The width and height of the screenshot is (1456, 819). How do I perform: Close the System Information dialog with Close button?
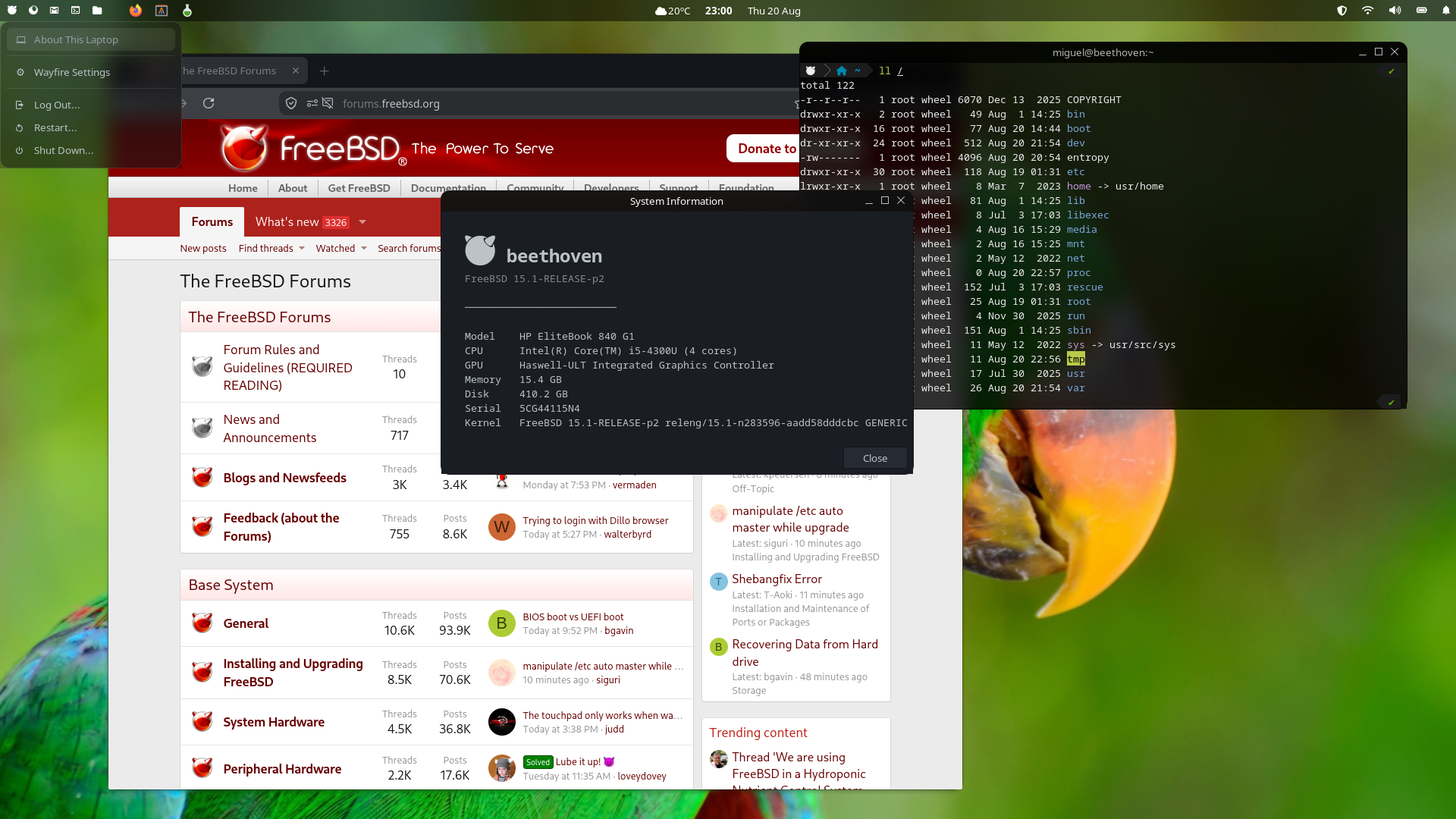coord(875,458)
